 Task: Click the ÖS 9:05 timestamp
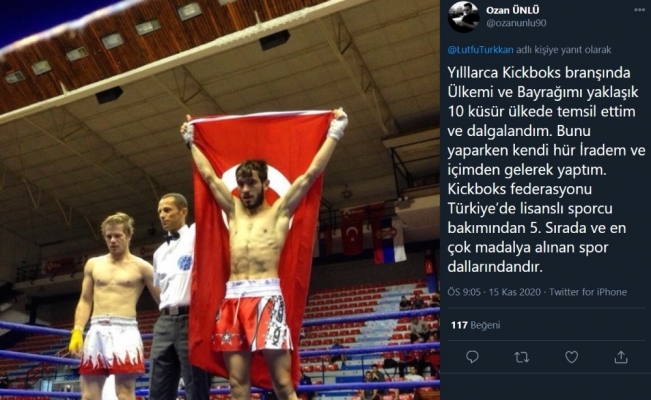(x=464, y=292)
